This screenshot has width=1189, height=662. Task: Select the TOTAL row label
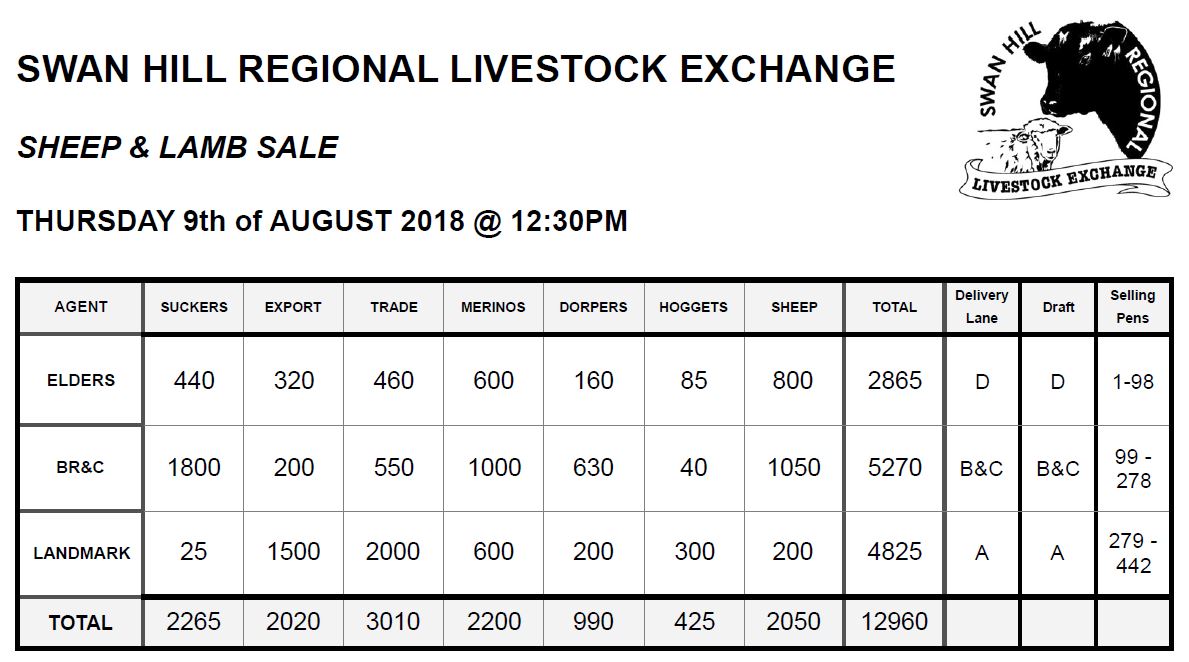[x=80, y=623]
